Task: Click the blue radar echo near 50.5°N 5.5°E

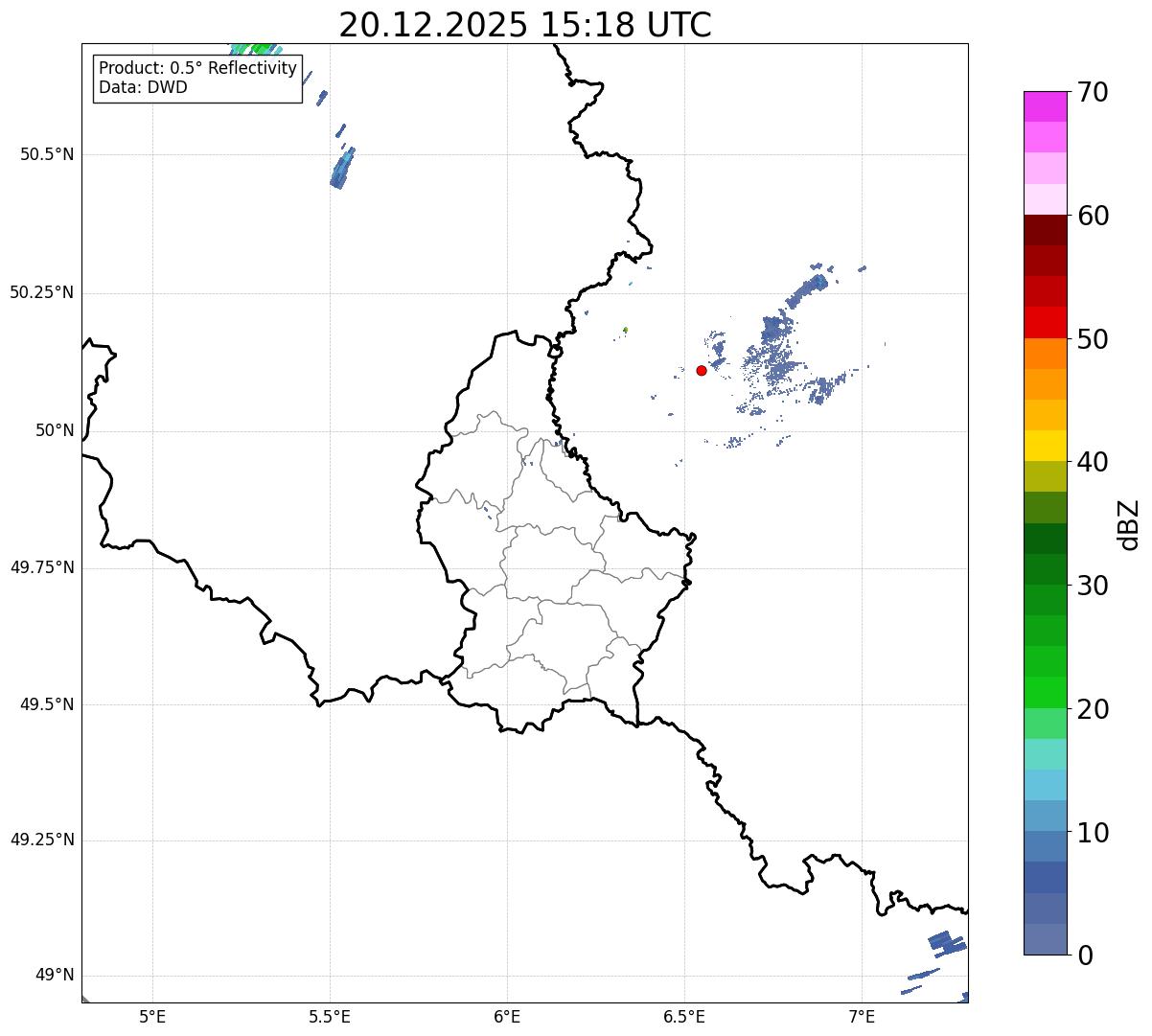Action: tap(342, 169)
